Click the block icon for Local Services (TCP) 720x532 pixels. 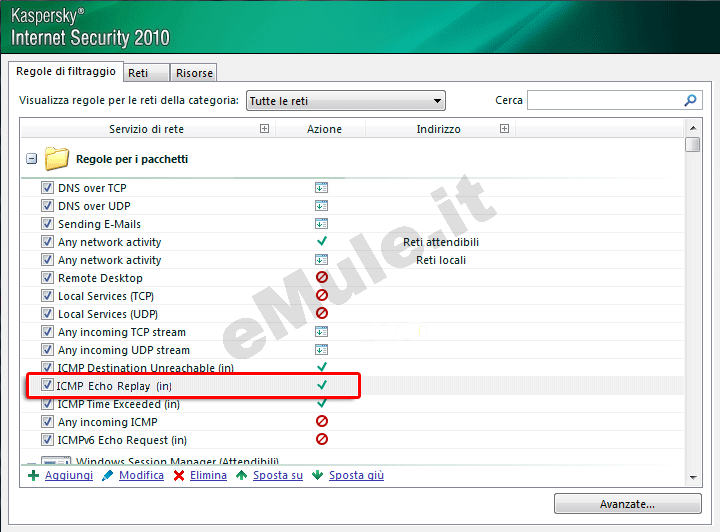(322, 295)
